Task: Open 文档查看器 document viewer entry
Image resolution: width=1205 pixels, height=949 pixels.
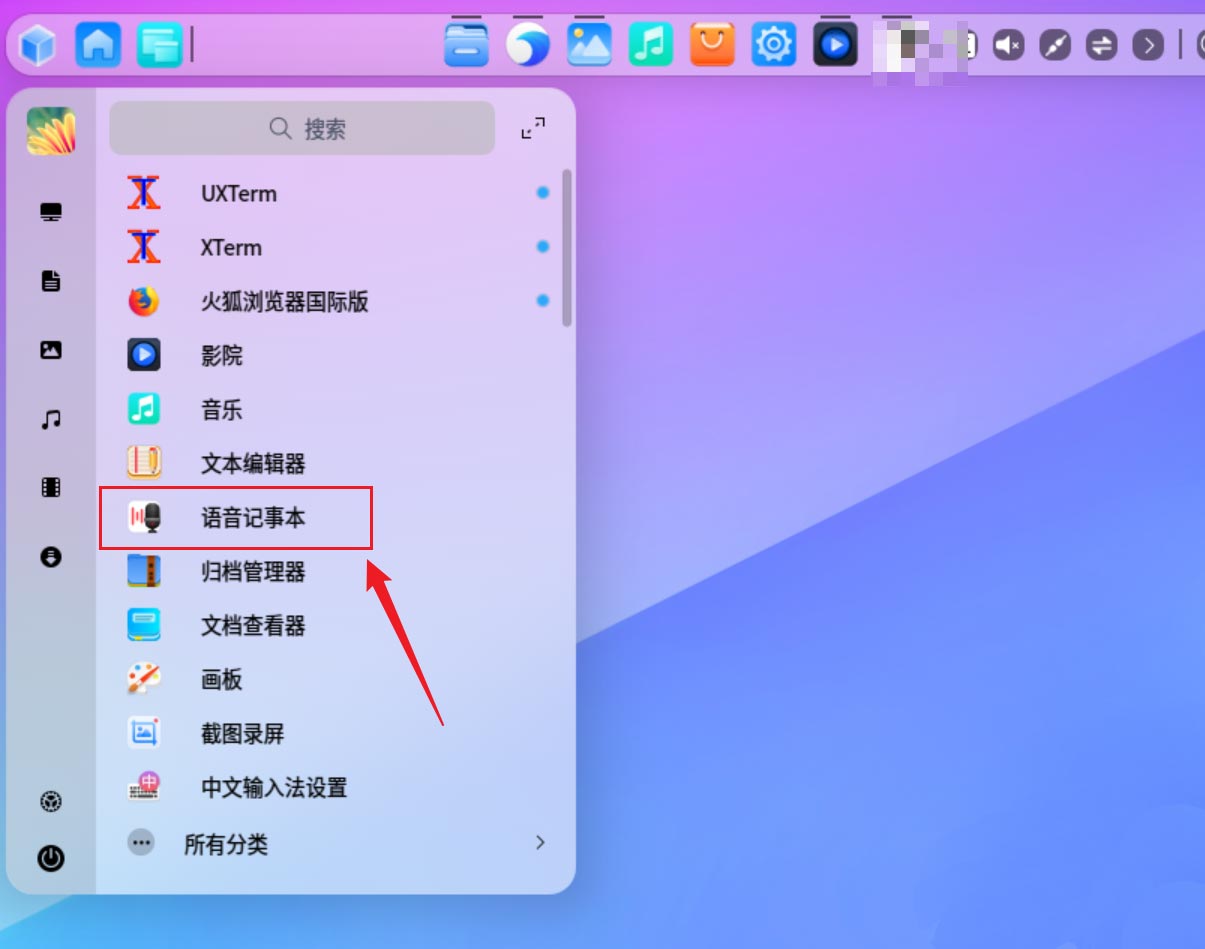Action: tap(336, 625)
